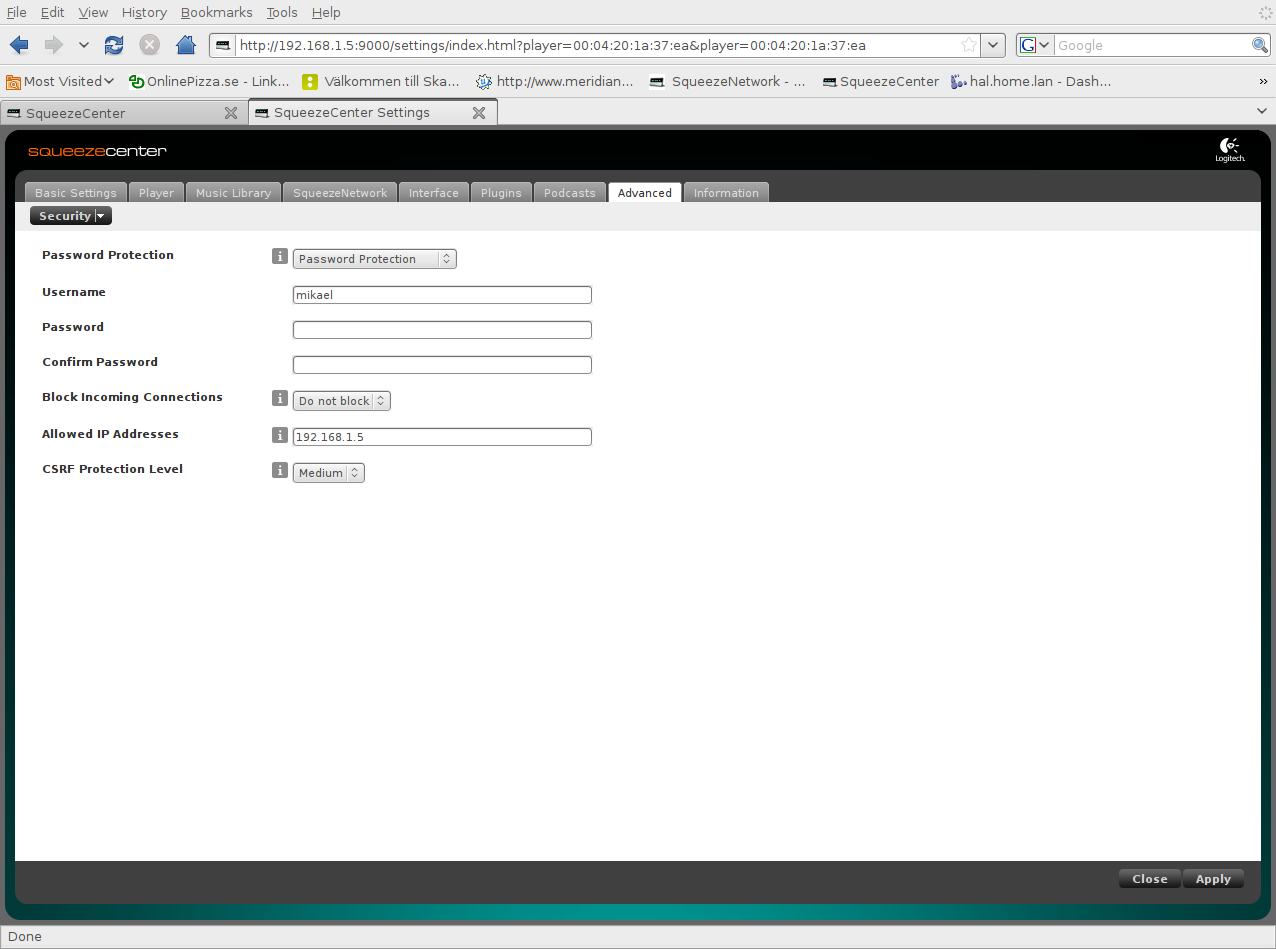
Task: Click info icon beside Block Incoming Connections
Action: pos(280,398)
